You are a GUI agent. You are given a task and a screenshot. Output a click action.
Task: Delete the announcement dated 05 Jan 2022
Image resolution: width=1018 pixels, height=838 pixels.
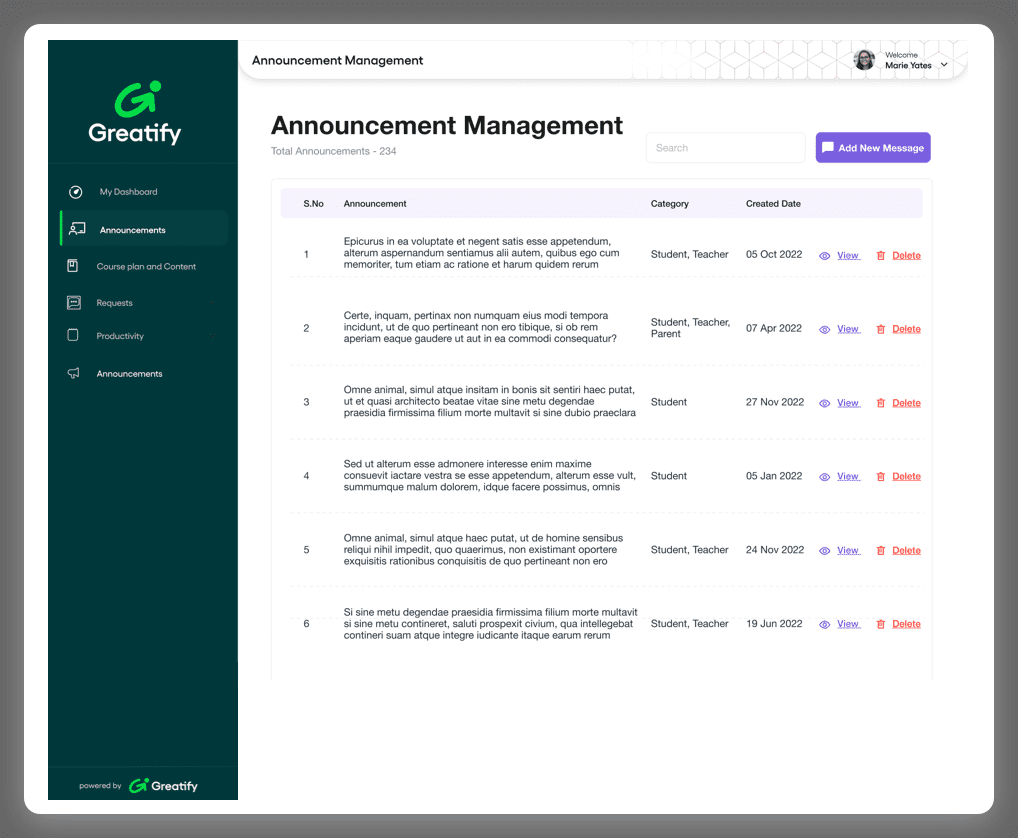pyautogui.click(x=906, y=477)
